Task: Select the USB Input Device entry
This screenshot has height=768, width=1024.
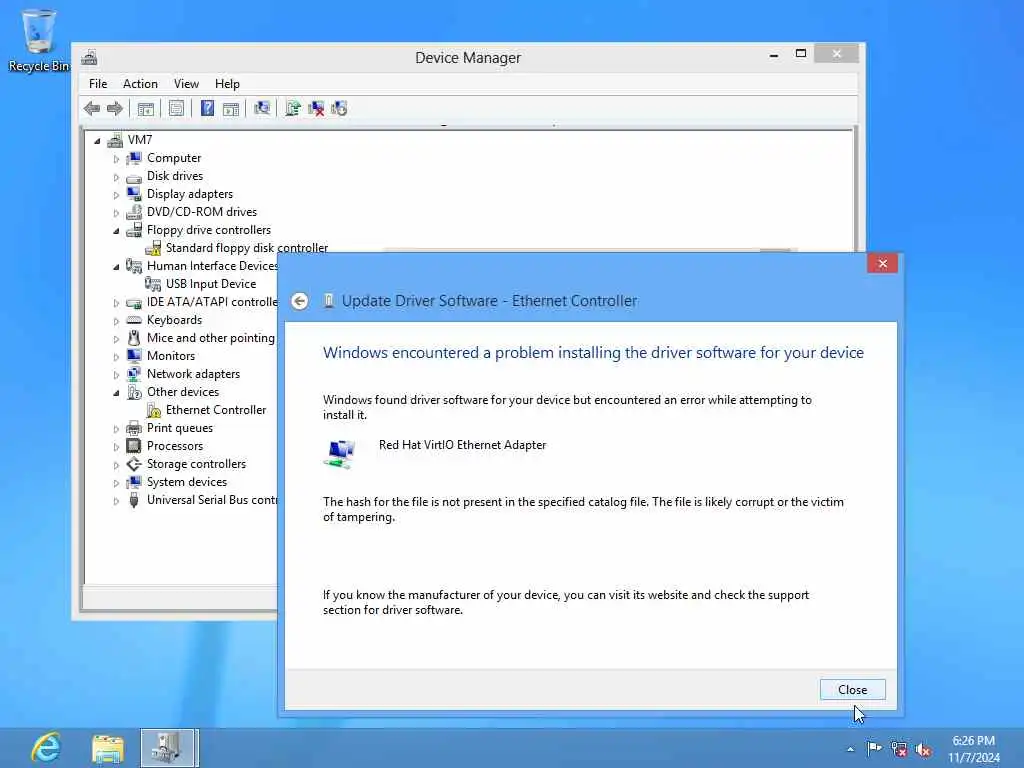Action: (x=211, y=284)
